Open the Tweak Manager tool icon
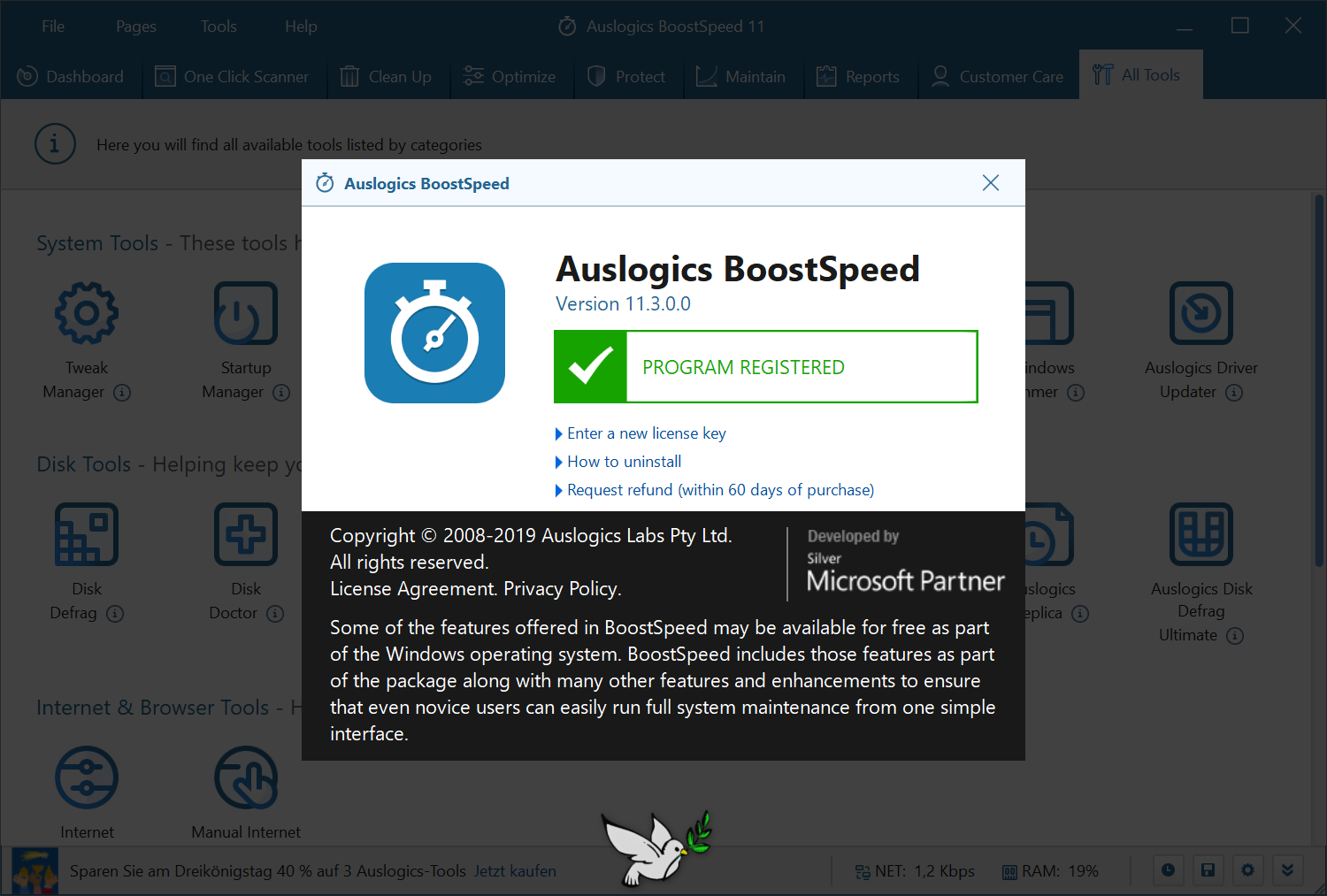The height and width of the screenshot is (896, 1327). pos(87,313)
